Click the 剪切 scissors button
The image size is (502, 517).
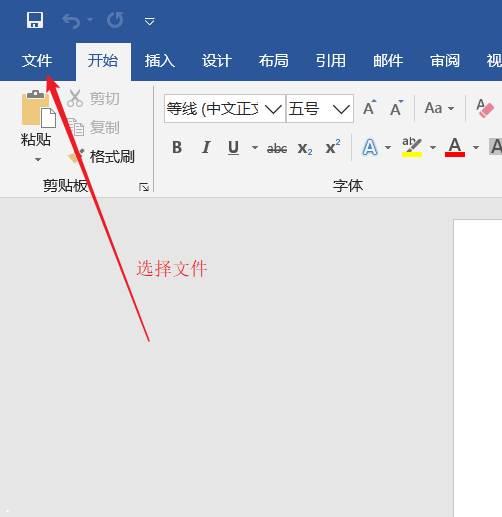coord(93,98)
